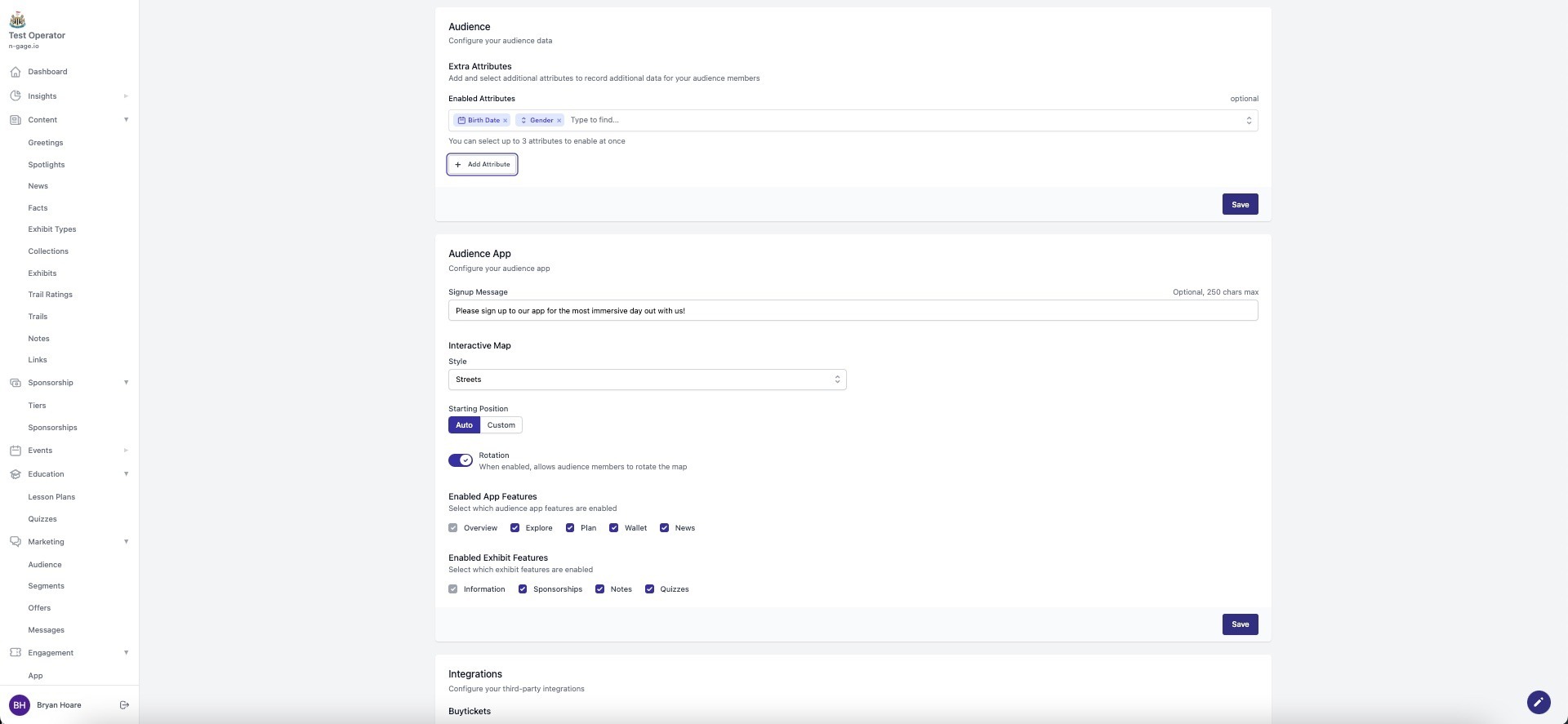Remove the Gender attribute tag
Viewport: 1568px width, 724px height.
[559, 121]
